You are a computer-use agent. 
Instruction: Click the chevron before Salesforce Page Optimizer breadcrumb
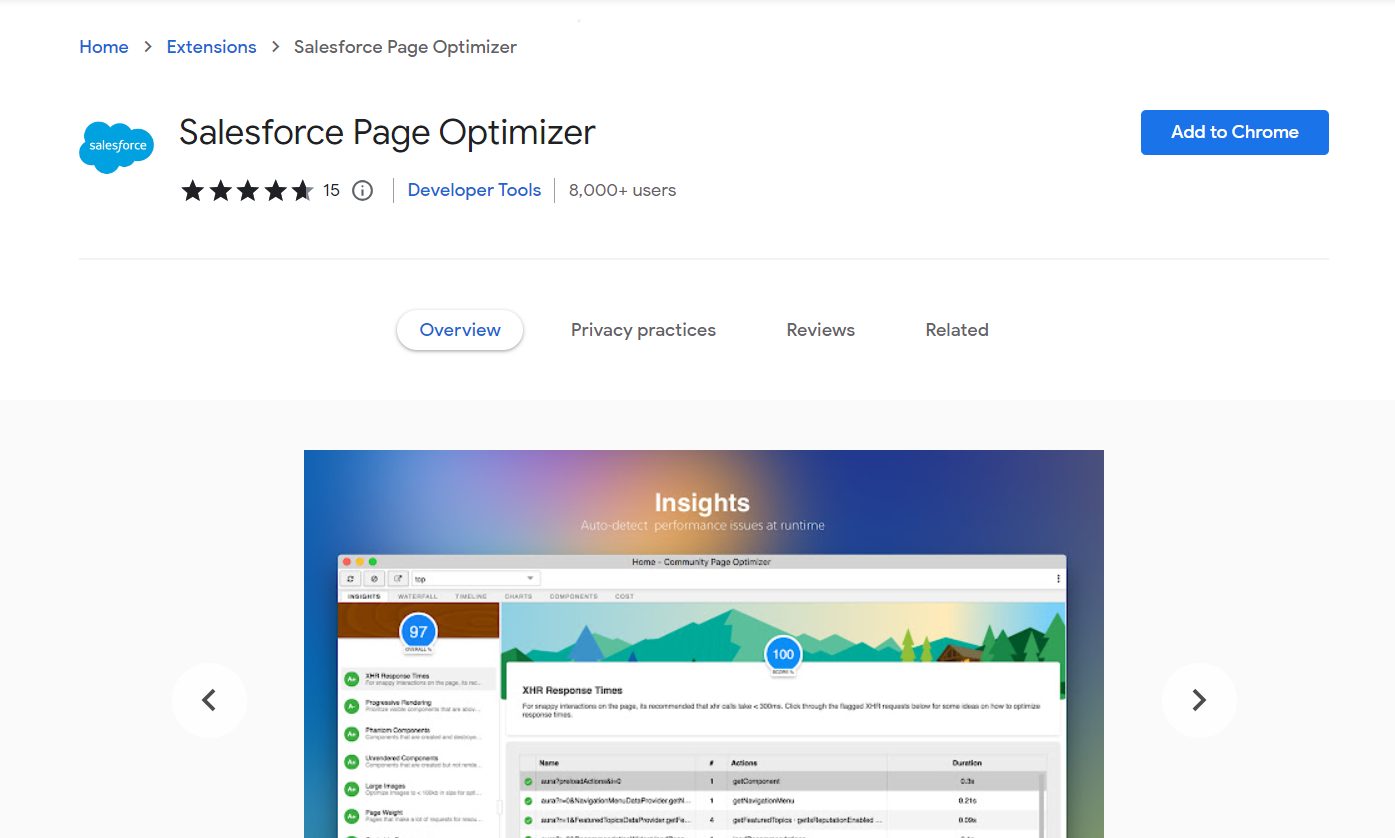click(x=274, y=46)
